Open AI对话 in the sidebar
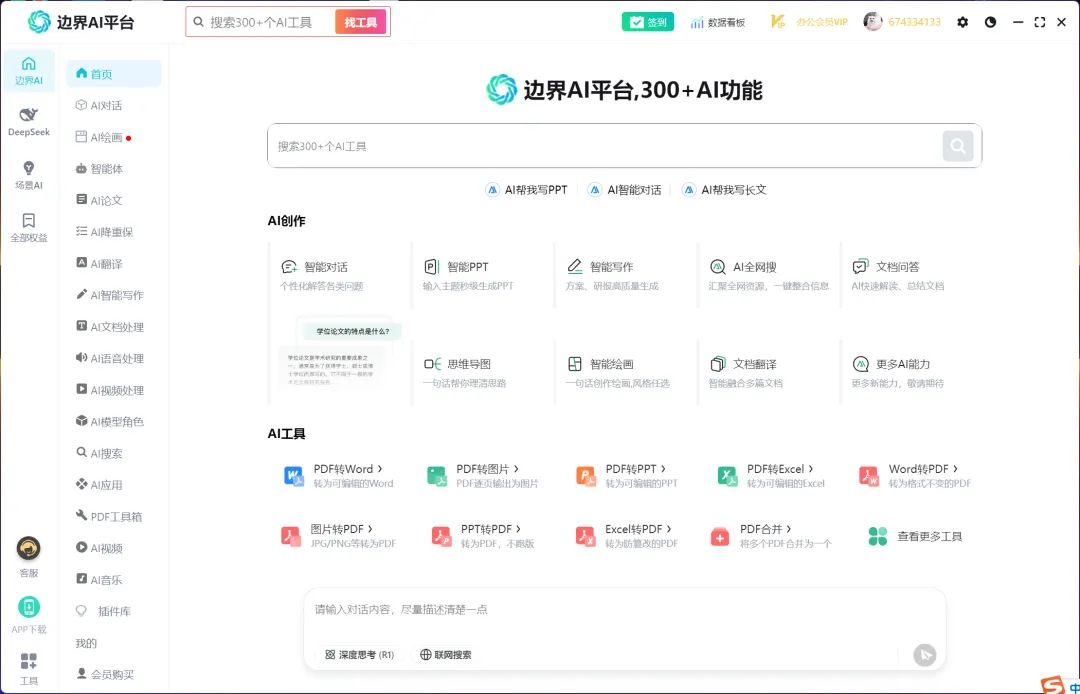Image resolution: width=1080 pixels, height=694 pixels. coord(114,105)
